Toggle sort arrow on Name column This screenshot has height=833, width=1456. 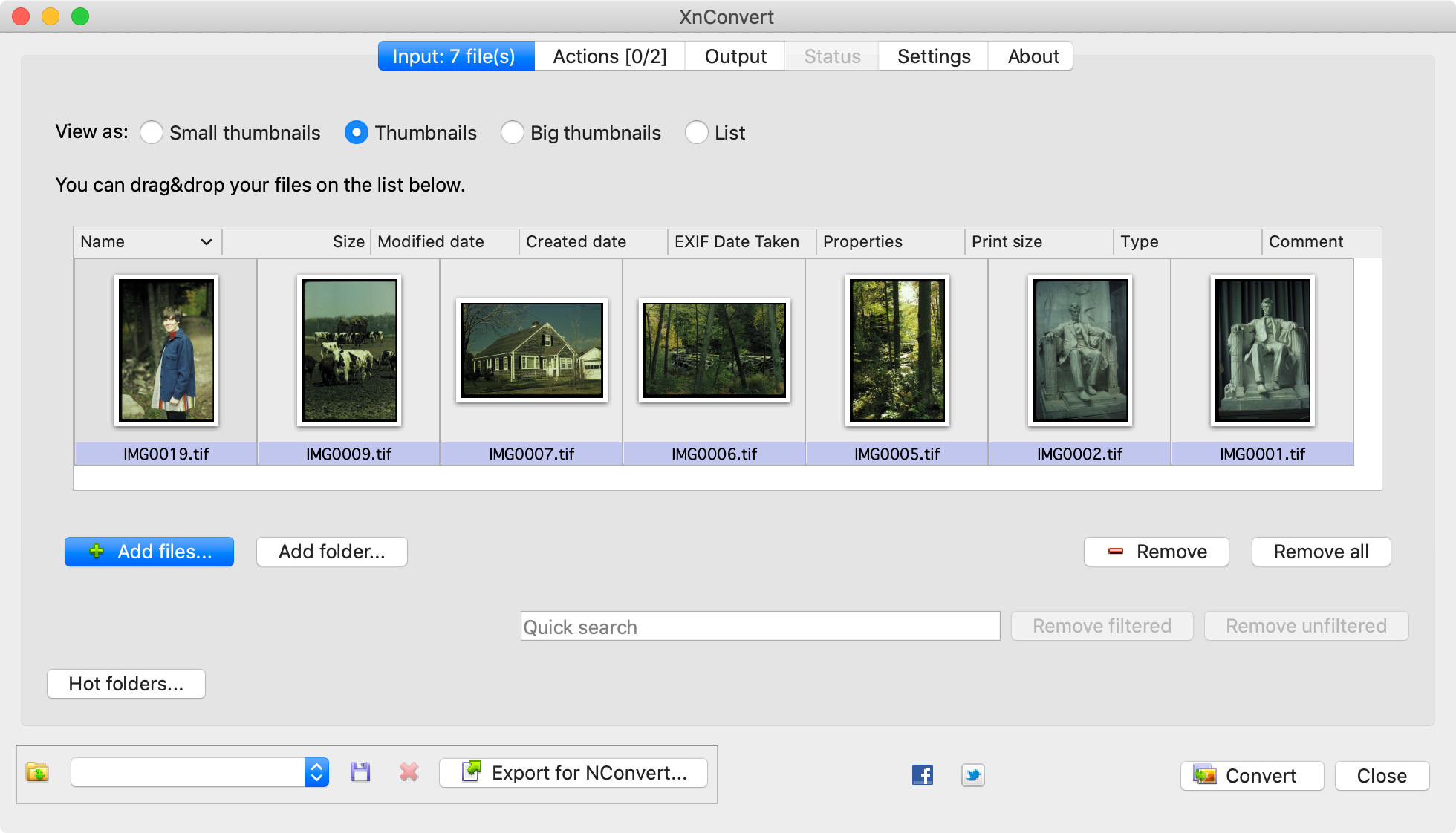(207, 242)
